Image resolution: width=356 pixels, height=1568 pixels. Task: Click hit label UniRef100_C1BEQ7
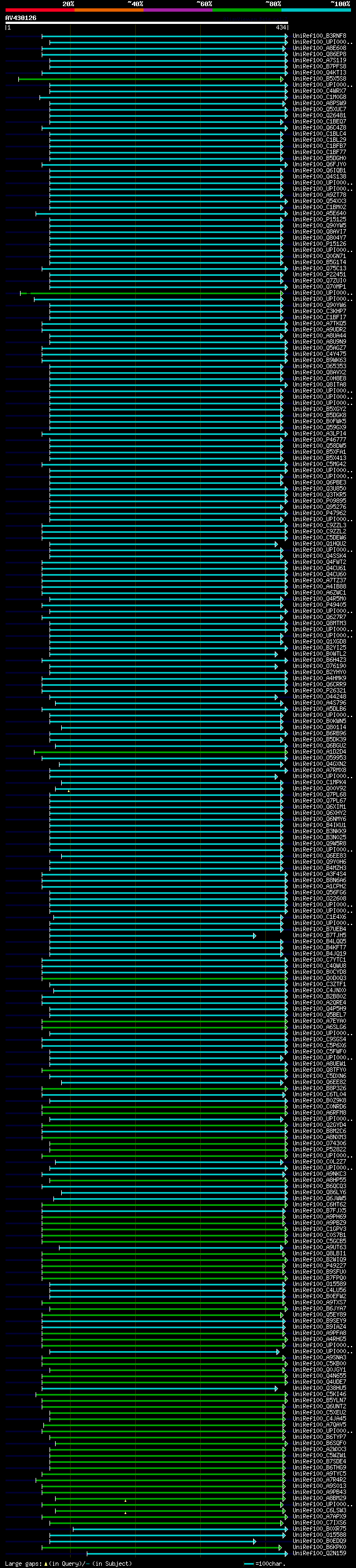pyautogui.click(x=319, y=121)
